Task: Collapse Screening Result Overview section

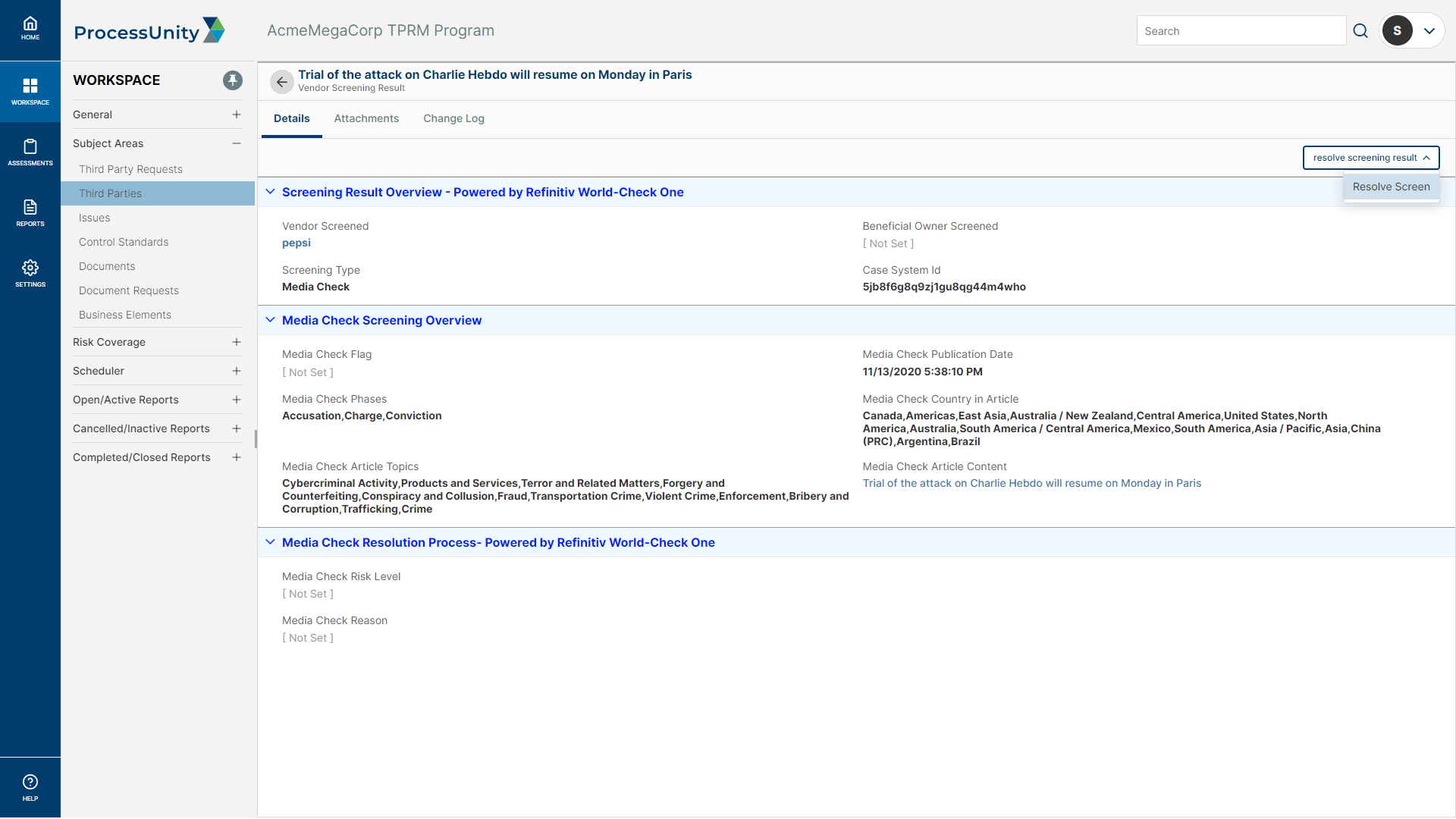Action: 270,192
